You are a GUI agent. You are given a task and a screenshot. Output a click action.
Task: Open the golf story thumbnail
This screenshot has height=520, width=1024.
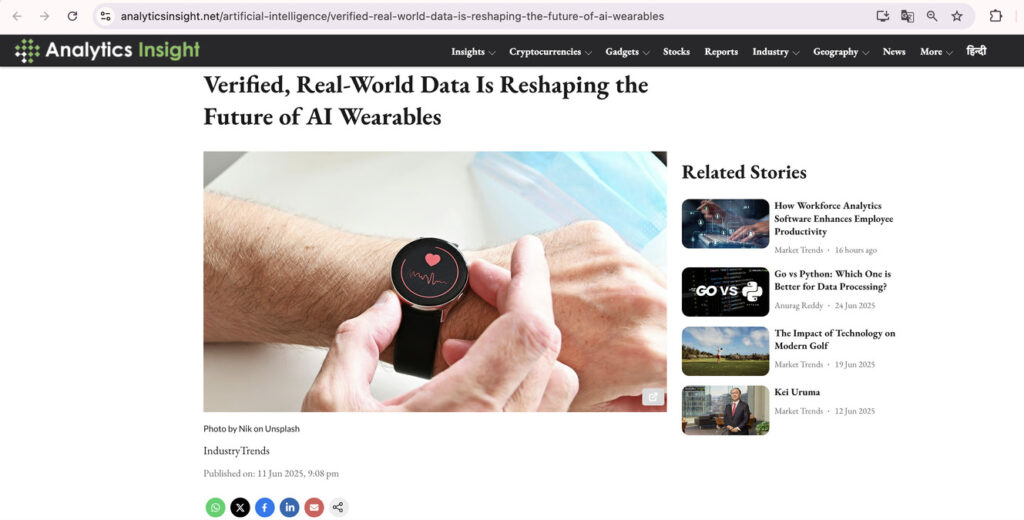pos(726,351)
